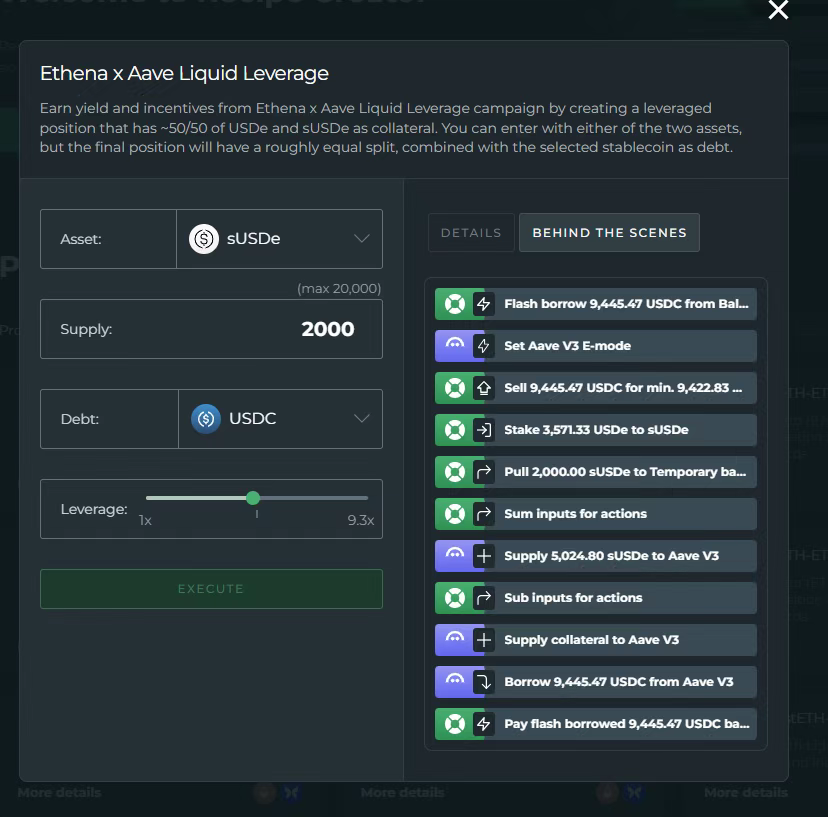This screenshot has height=817, width=828.
Task: Select the Behind the Scenes tab
Action: 609,233
